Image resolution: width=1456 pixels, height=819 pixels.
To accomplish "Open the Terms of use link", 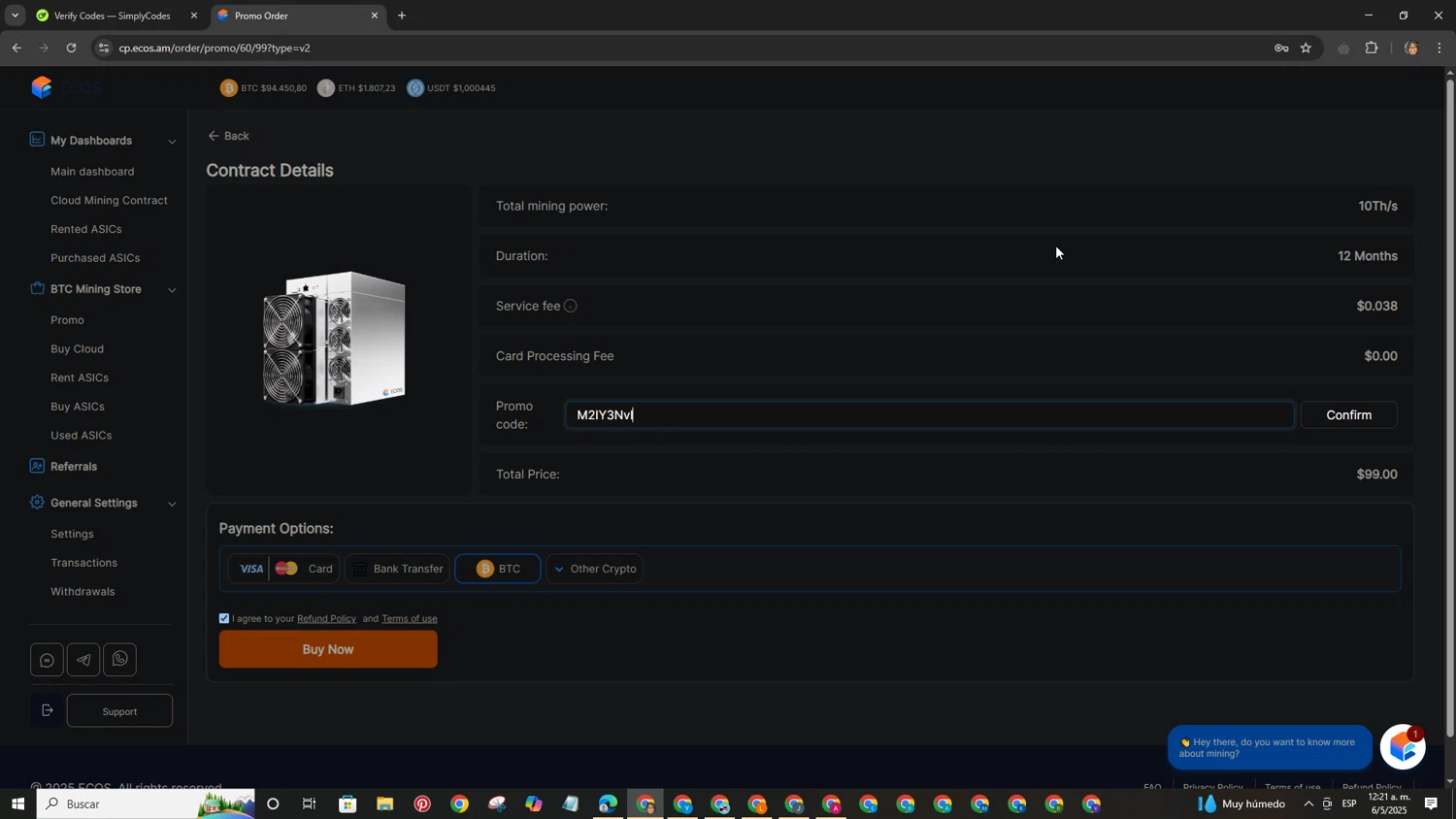I will [410, 618].
